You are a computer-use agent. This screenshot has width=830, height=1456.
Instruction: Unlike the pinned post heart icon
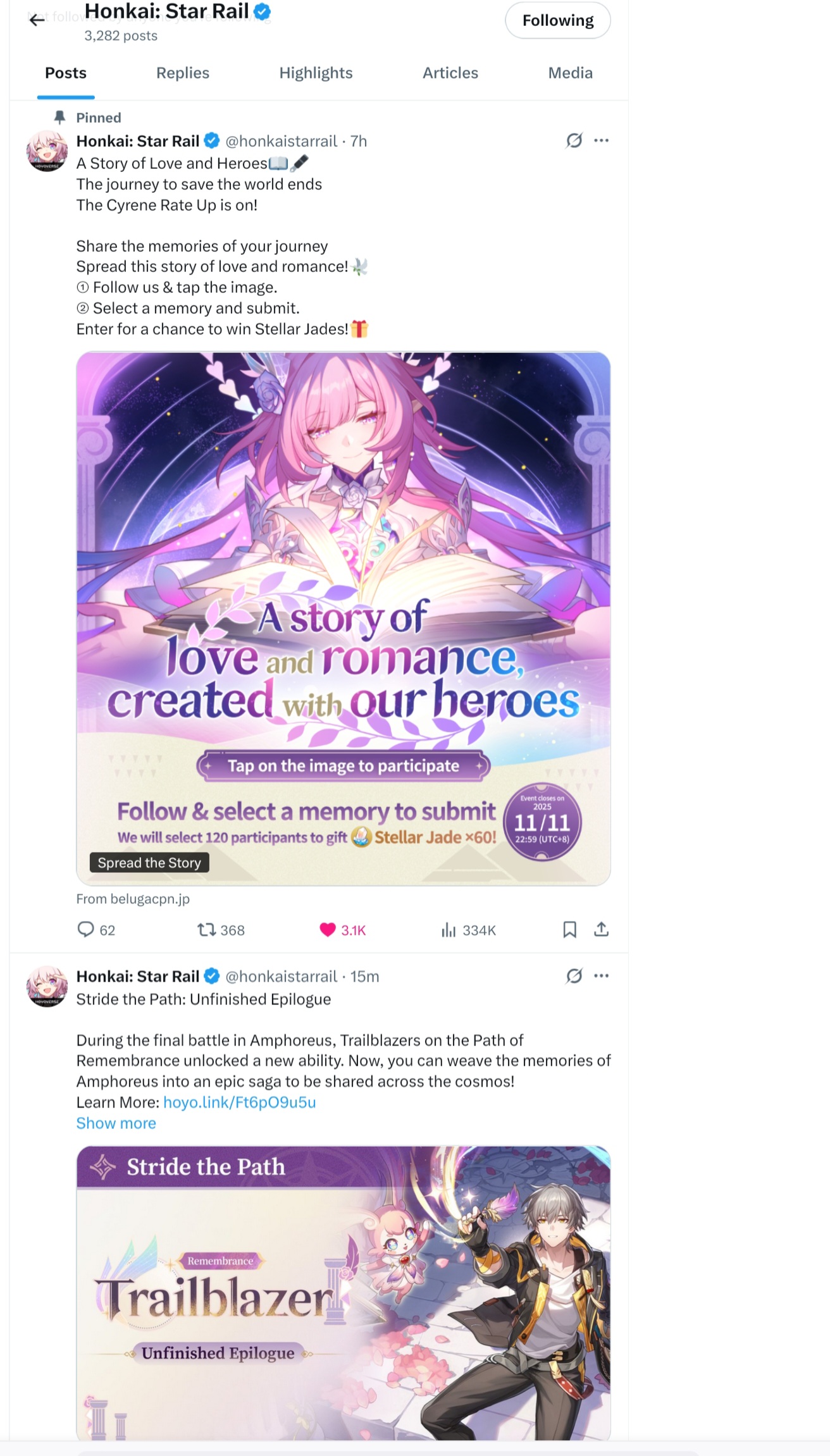click(x=327, y=929)
